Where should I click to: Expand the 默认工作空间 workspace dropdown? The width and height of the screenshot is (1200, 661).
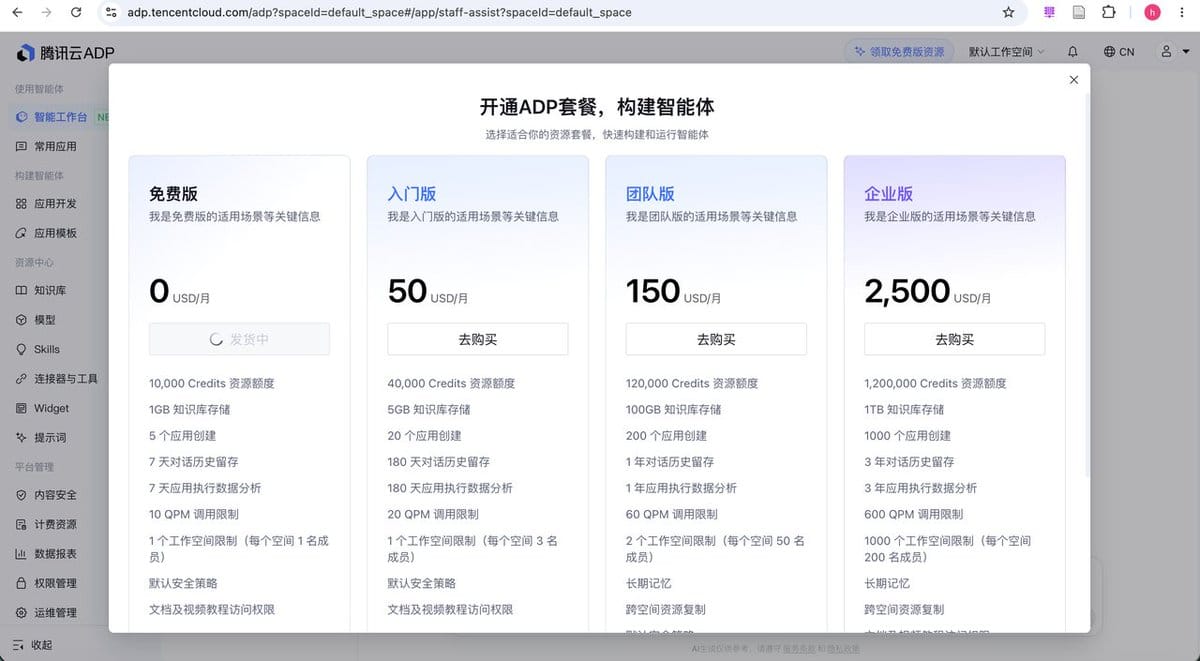coord(1006,52)
